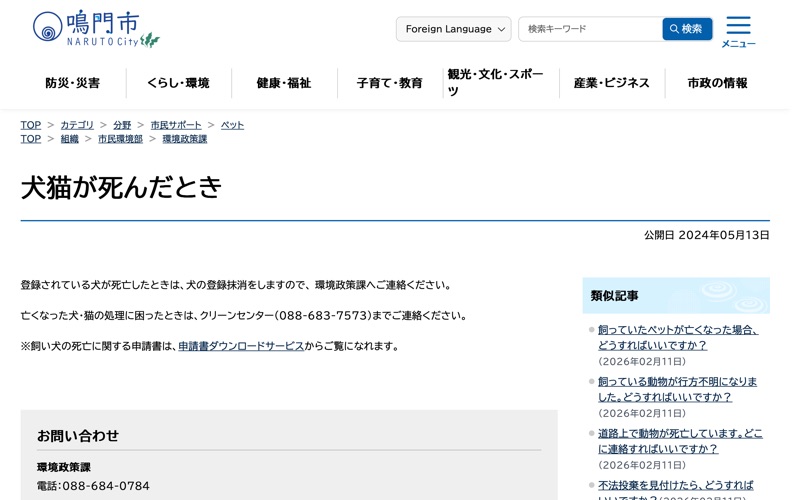Open the 防災・災害 menu
800x500 pixels.
(x=73, y=83)
